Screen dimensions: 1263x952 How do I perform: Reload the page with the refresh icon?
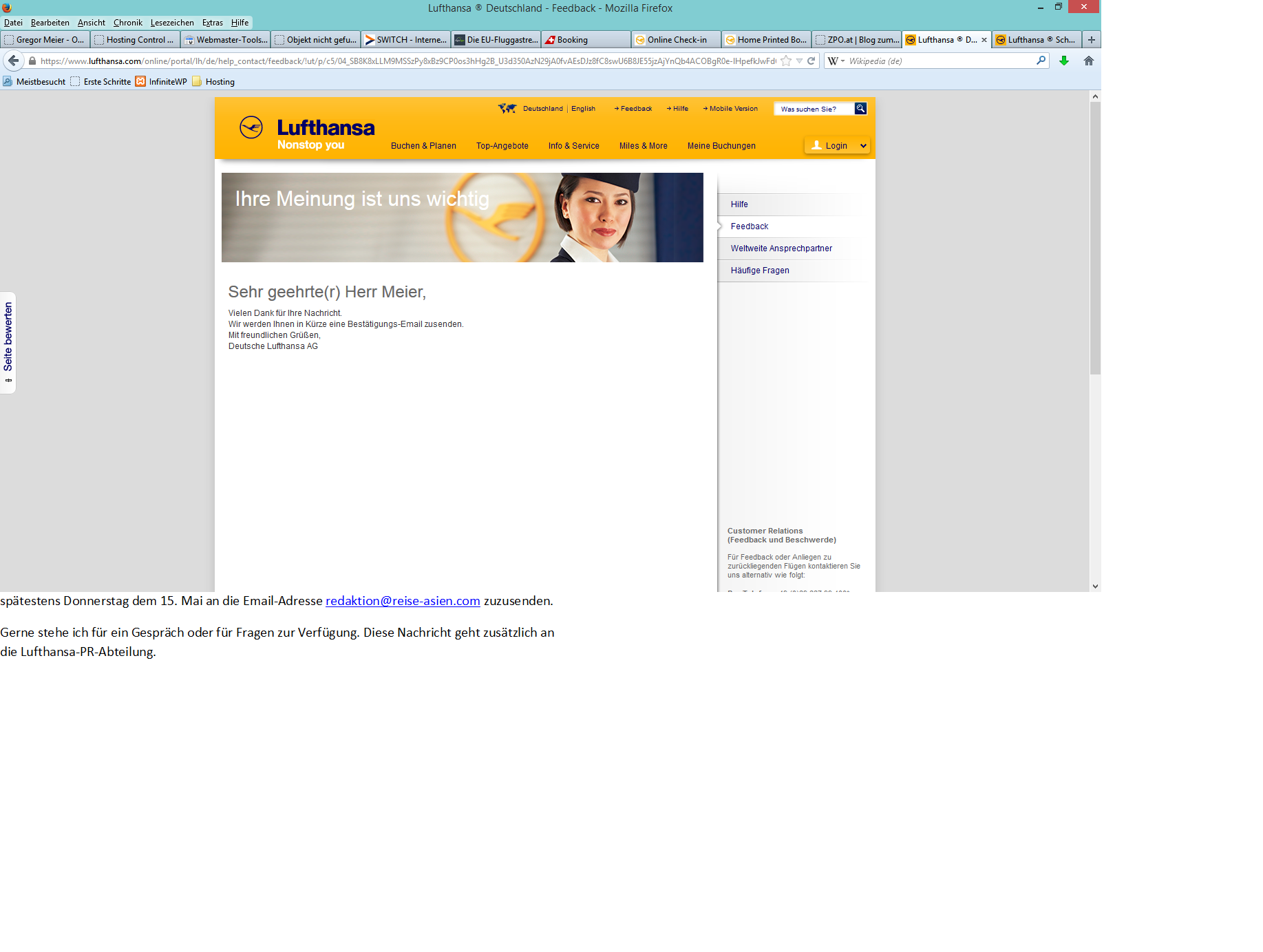click(x=811, y=61)
